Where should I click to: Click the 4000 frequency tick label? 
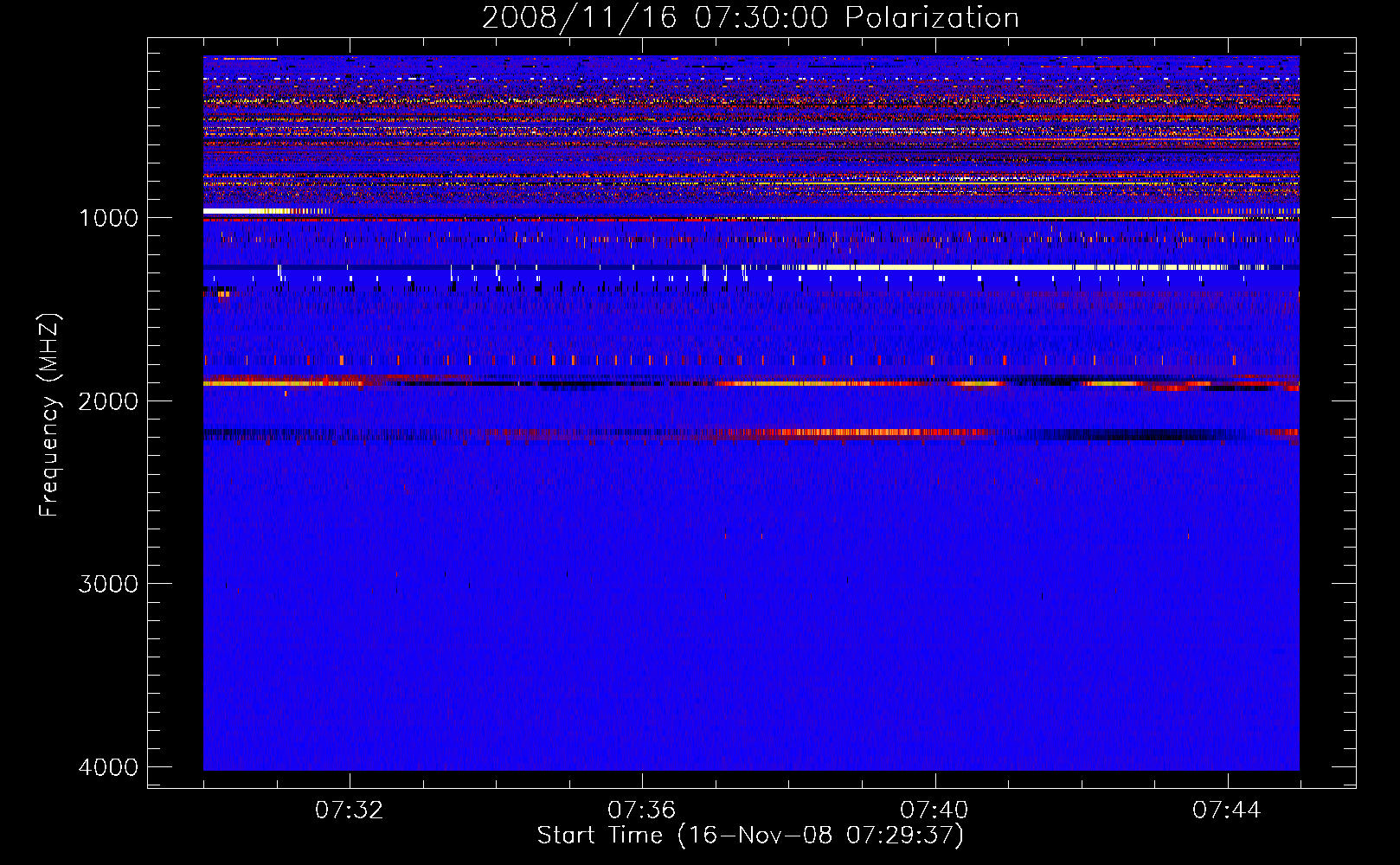108,767
